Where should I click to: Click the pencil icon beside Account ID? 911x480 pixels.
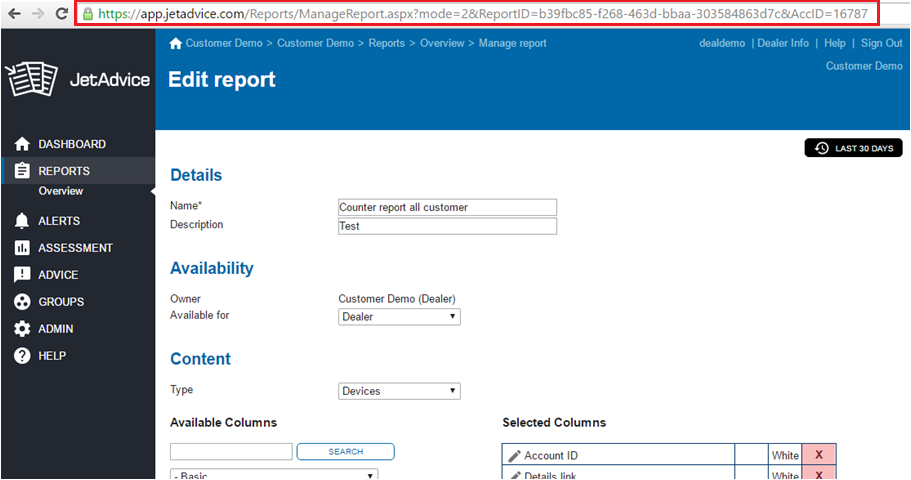(514, 456)
